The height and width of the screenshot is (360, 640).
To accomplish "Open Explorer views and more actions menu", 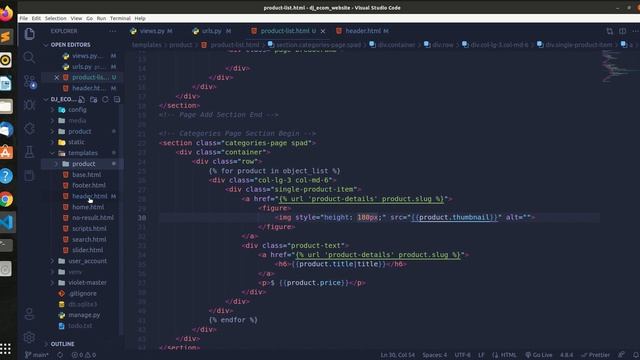I will (x=113, y=31).
